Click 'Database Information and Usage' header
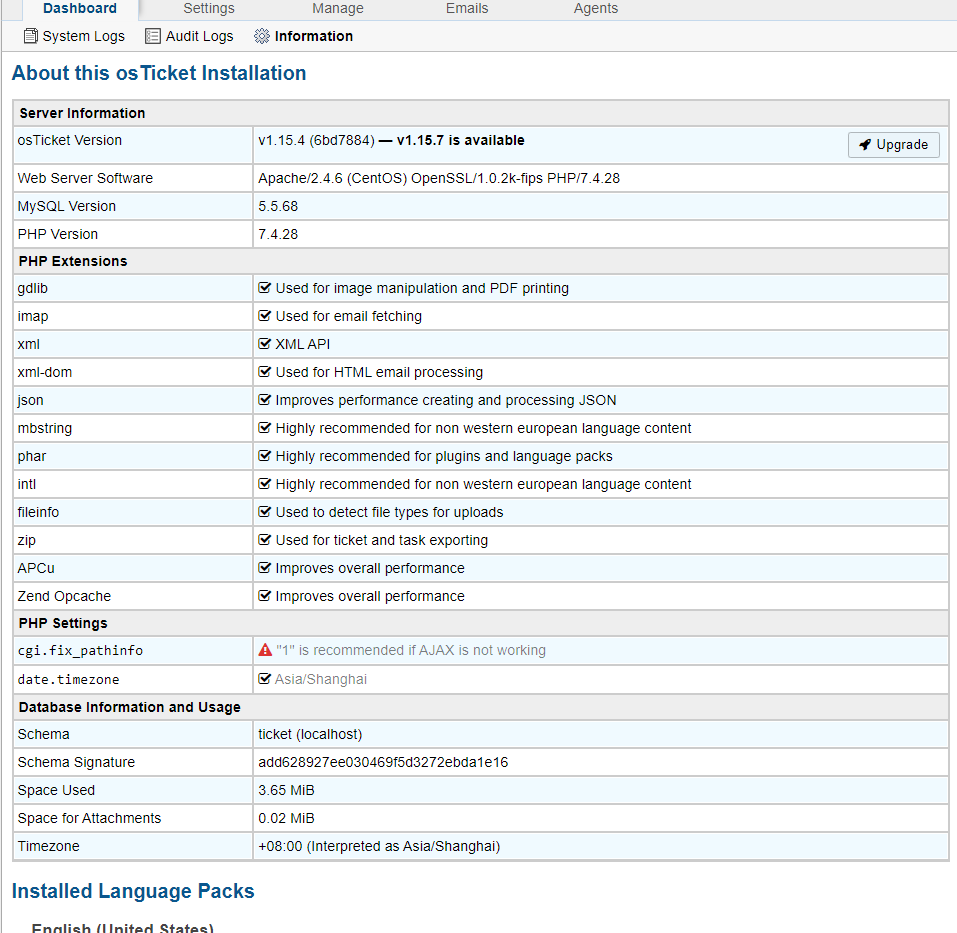This screenshot has width=957, height=933. [x=129, y=707]
